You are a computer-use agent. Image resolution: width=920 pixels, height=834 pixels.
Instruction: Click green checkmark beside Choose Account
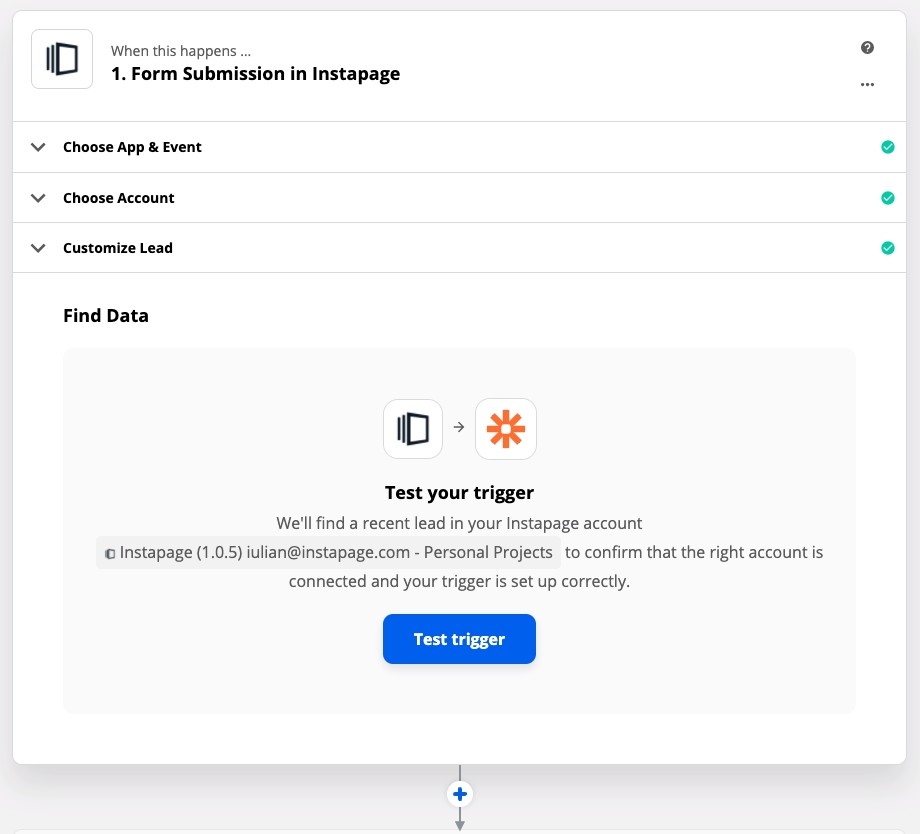pos(888,198)
